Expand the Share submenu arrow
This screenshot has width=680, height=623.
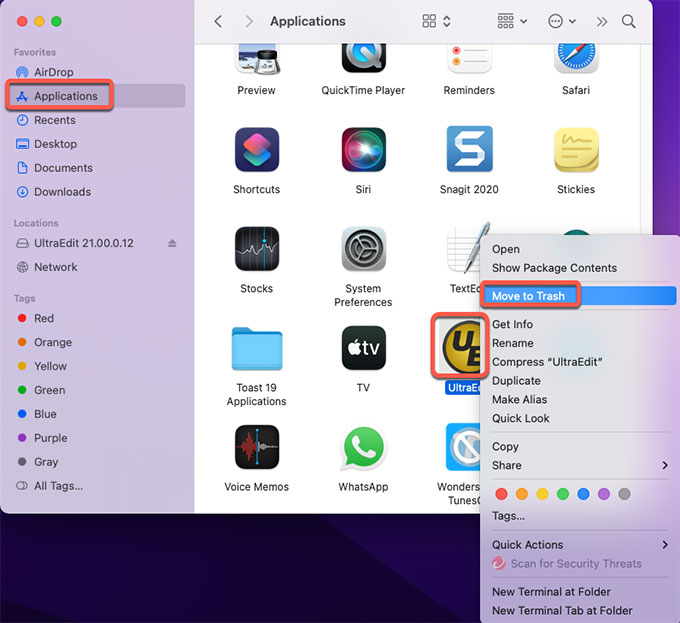coord(665,465)
